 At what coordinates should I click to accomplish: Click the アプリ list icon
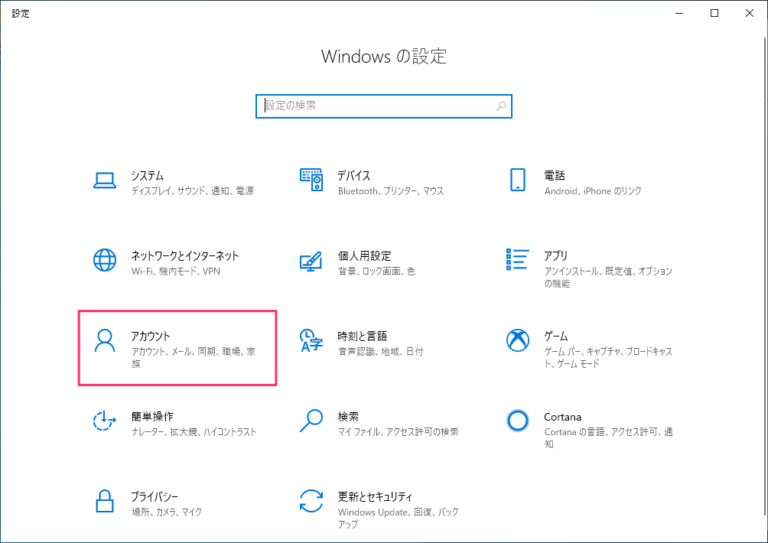click(518, 261)
